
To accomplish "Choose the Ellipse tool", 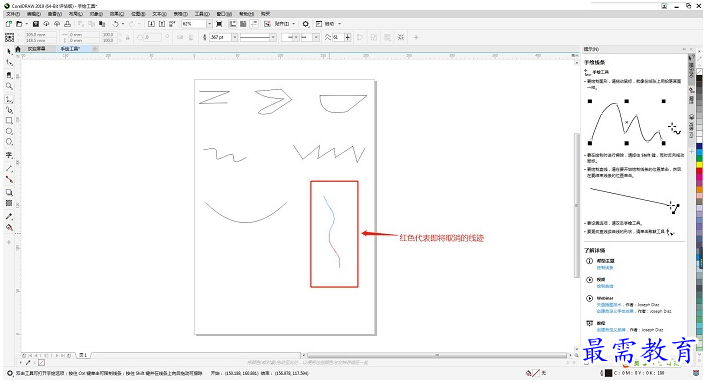I will click(x=9, y=131).
